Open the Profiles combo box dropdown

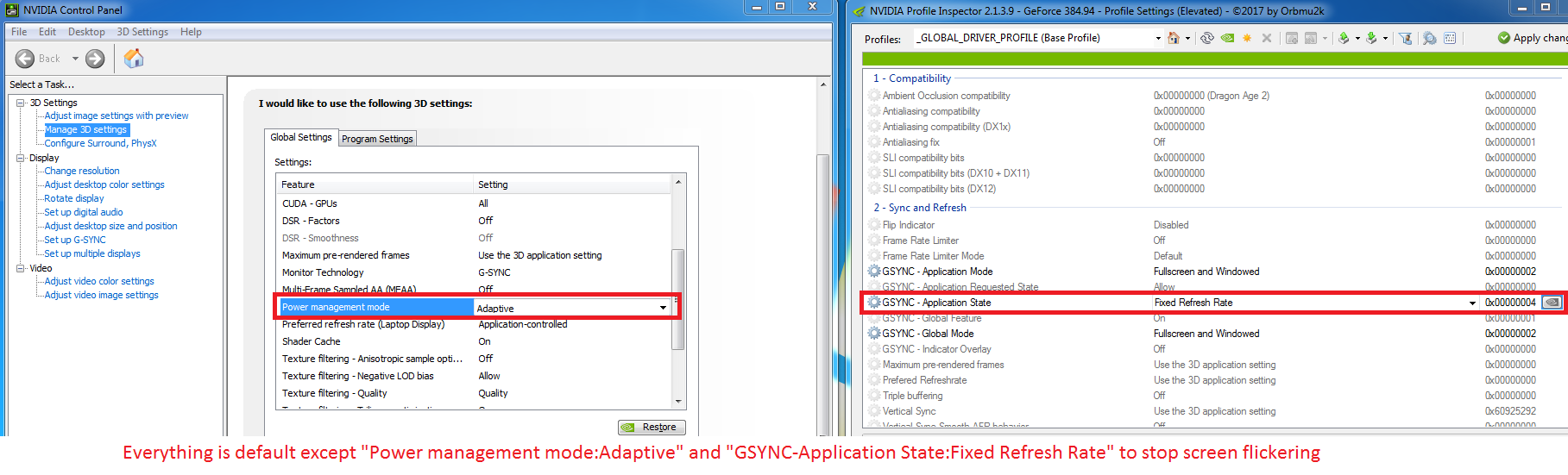pyautogui.click(x=1158, y=38)
